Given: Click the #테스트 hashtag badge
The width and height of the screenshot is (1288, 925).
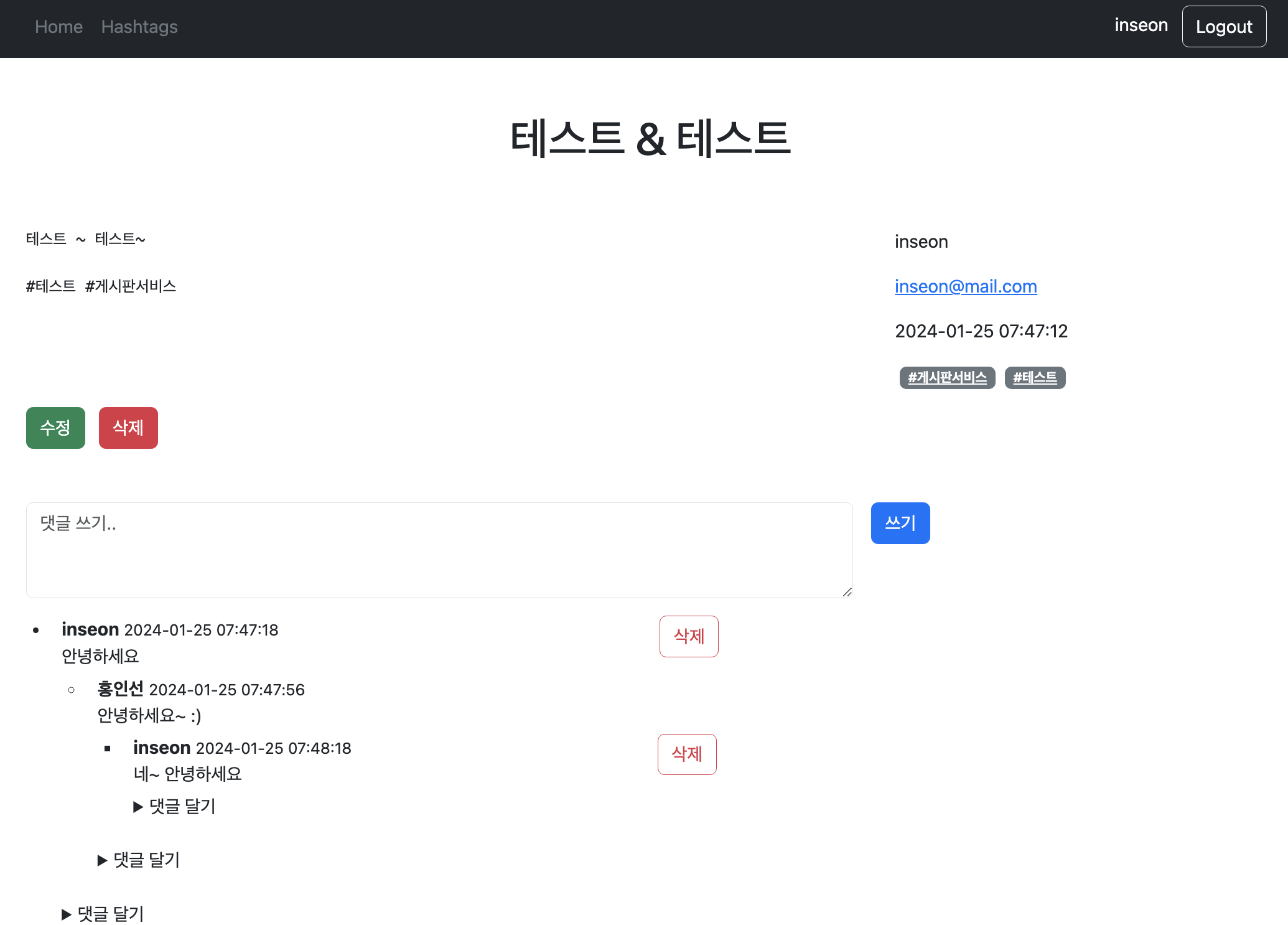Looking at the screenshot, I should pos(1034,378).
